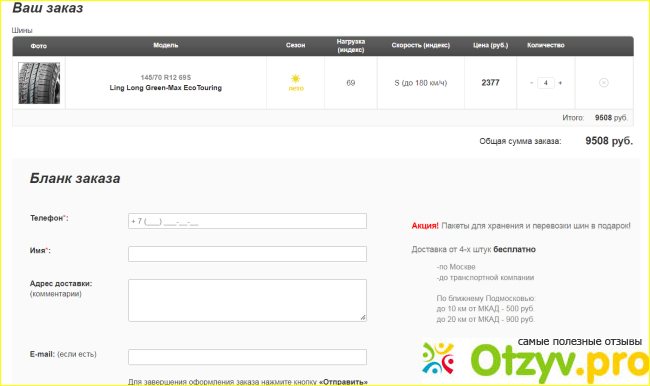The width and height of the screenshot is (650, 386).
Task: Click the Фото column header
Action: (x=39, y=46)
